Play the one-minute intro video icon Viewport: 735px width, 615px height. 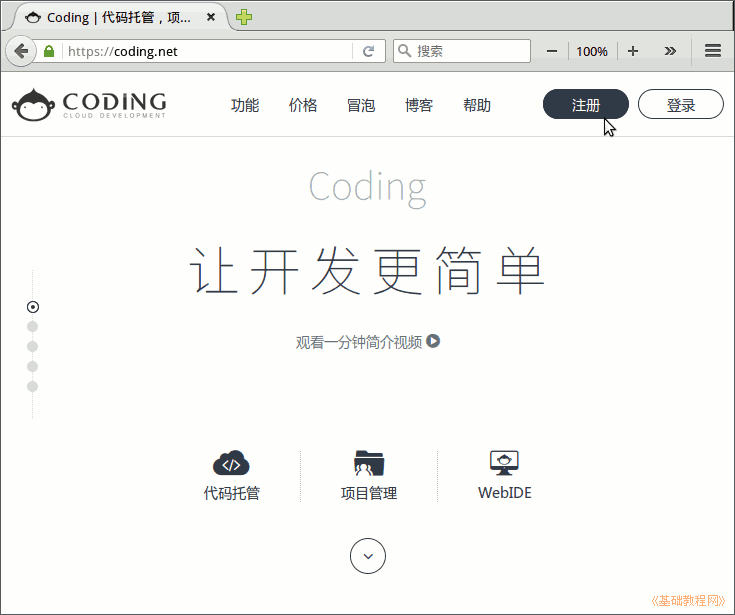coord(433,341)
